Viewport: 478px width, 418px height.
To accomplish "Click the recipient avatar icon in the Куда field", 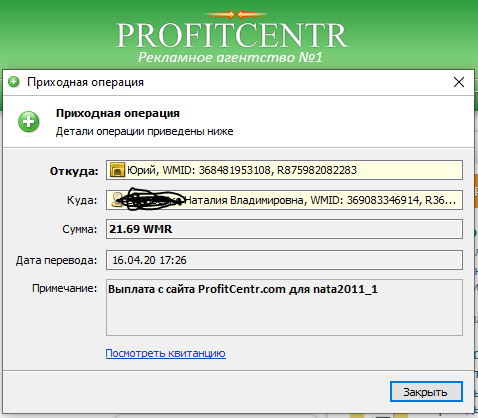I will point(116,199).
